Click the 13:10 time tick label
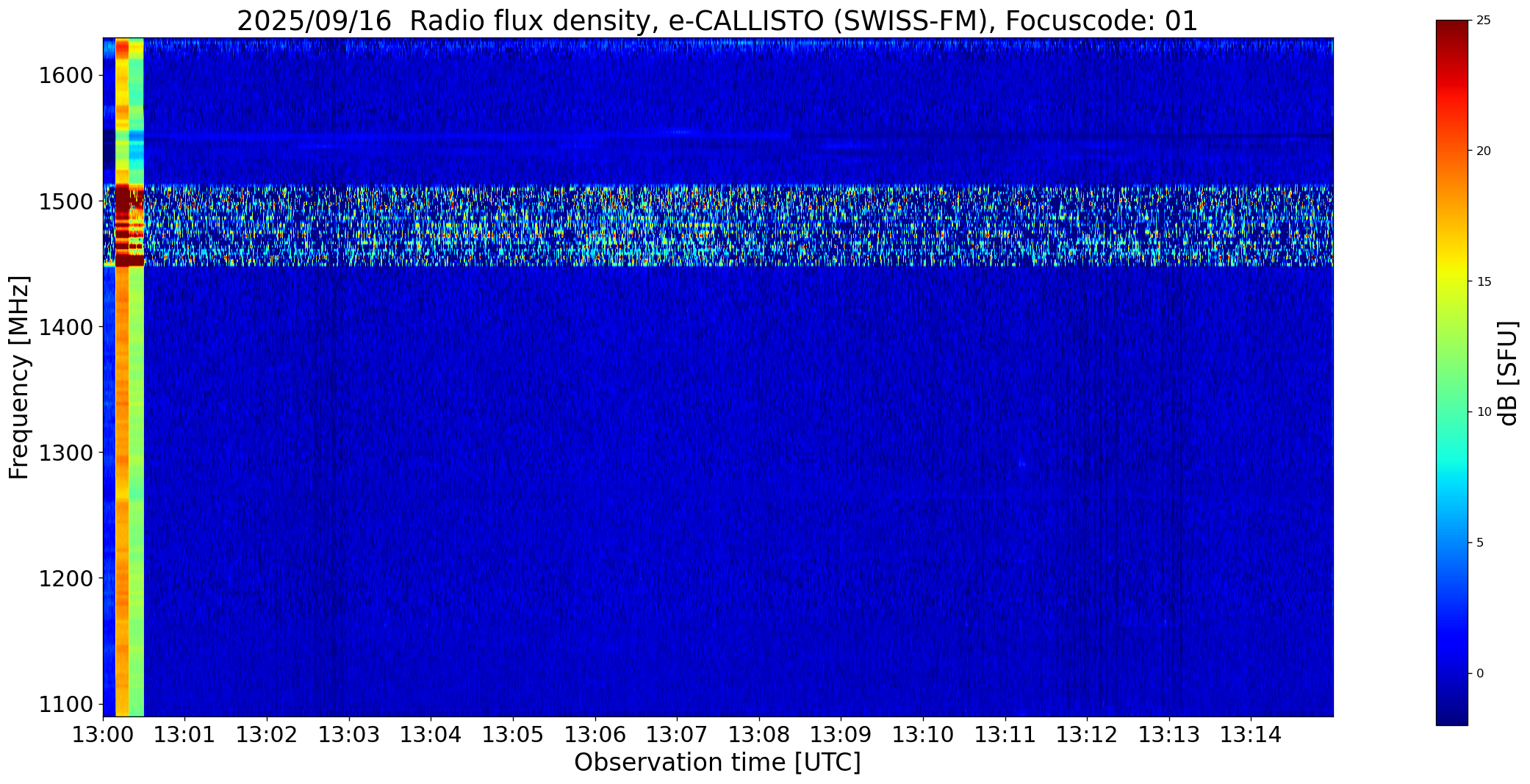Screen dimensions: 1530x784 coord(923,735)
